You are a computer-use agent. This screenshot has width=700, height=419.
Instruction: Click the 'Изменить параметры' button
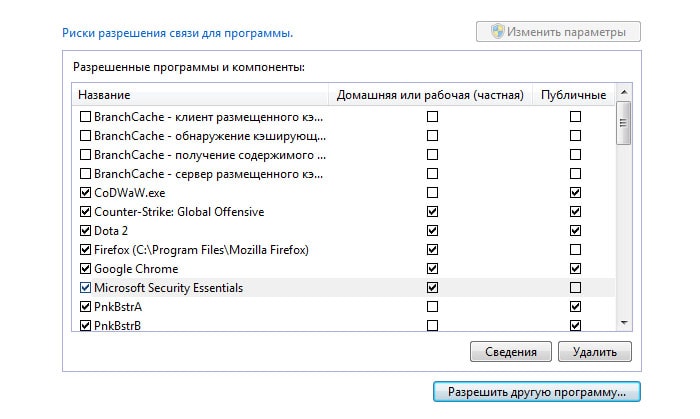point(558,32)
